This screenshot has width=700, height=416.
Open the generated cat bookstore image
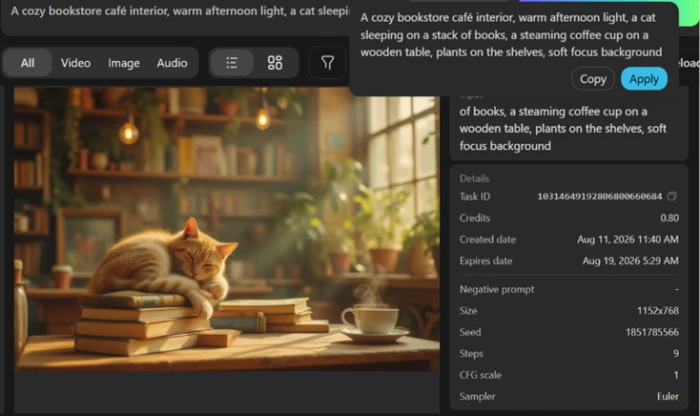(x=227, y=229)
